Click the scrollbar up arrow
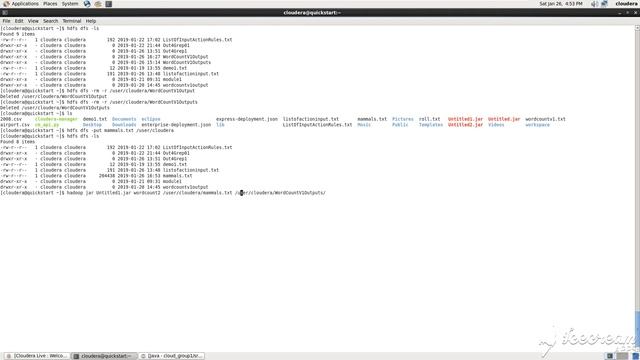The image size is (640, 360). pyautogui.click(x=637, y=28)
